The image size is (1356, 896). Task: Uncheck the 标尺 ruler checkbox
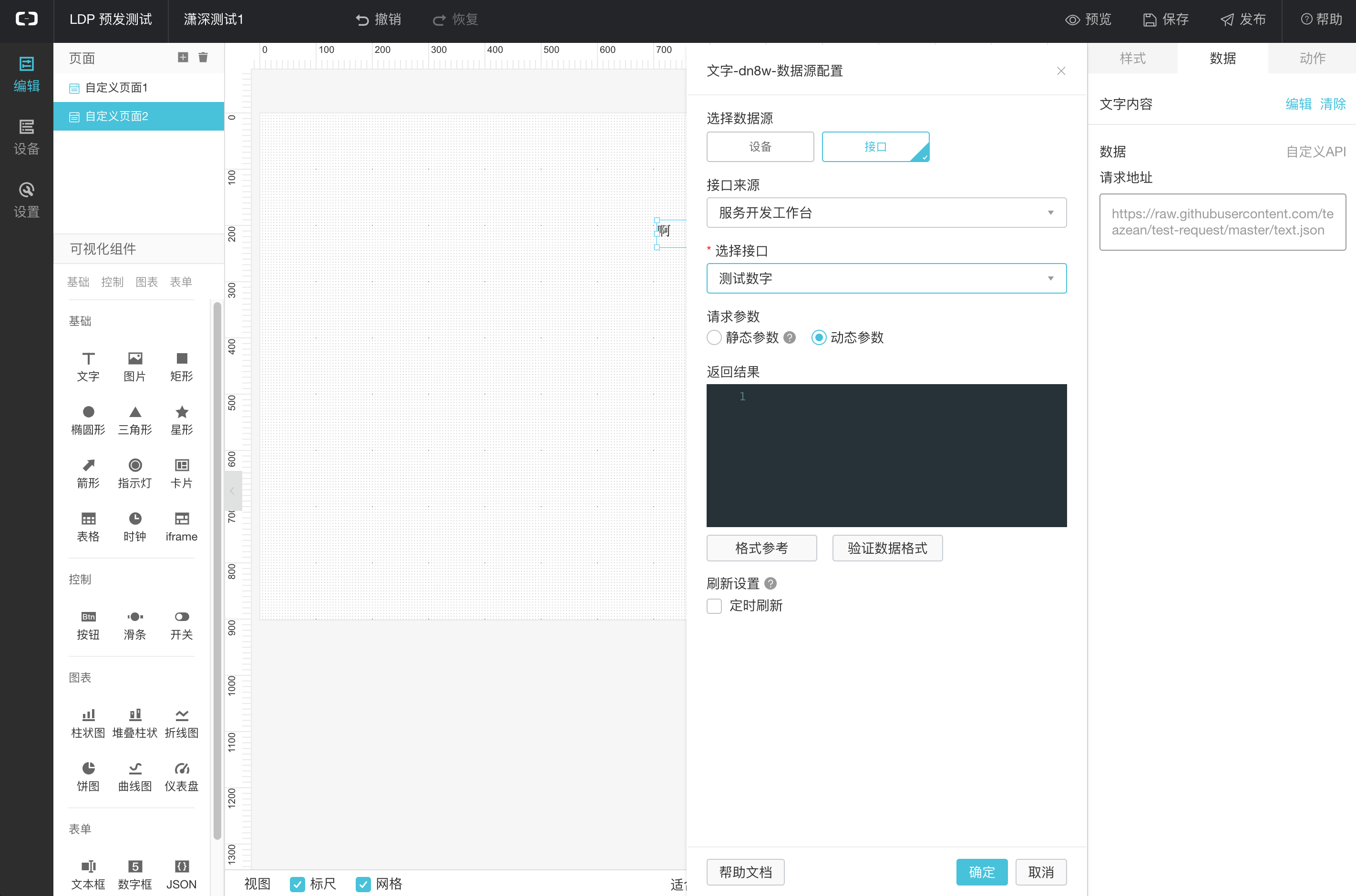pyautogui.click(x=297, y=884)
